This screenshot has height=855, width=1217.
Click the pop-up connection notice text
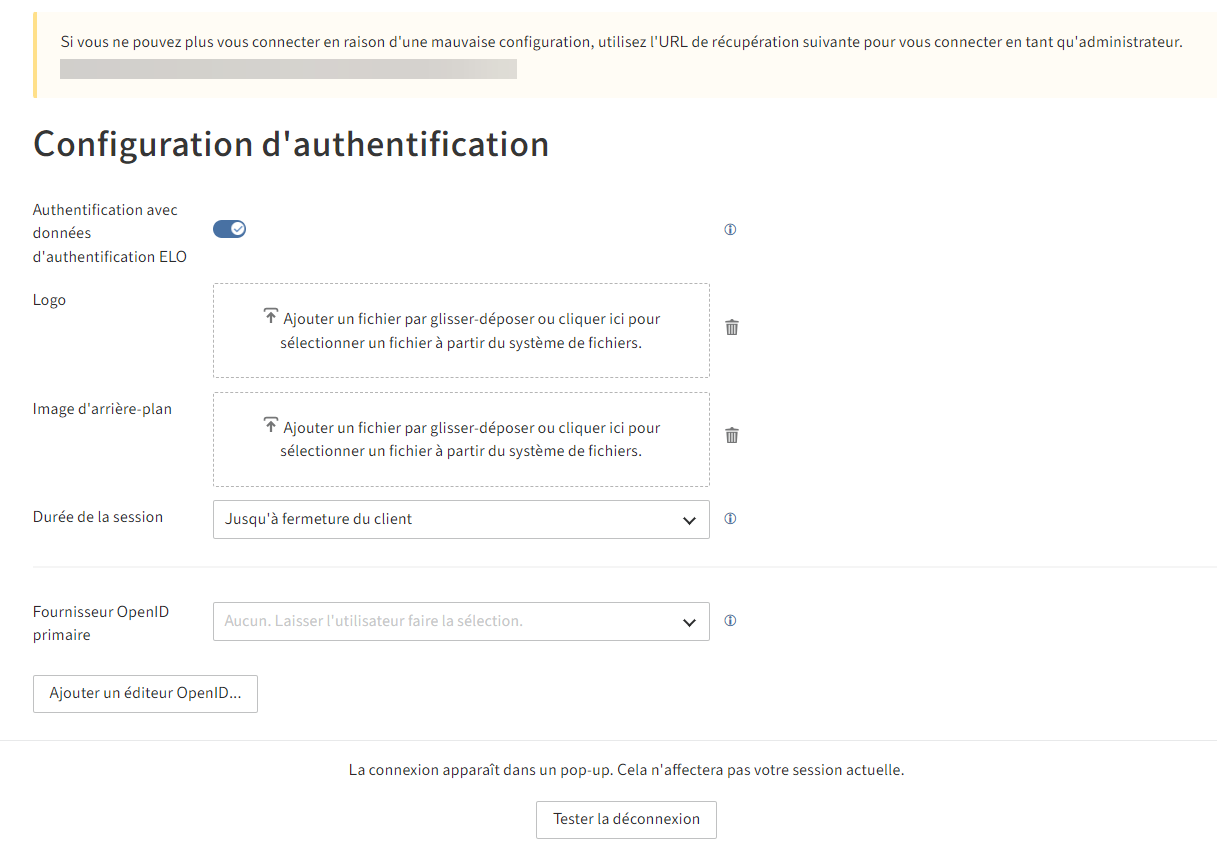pos(626,771)
